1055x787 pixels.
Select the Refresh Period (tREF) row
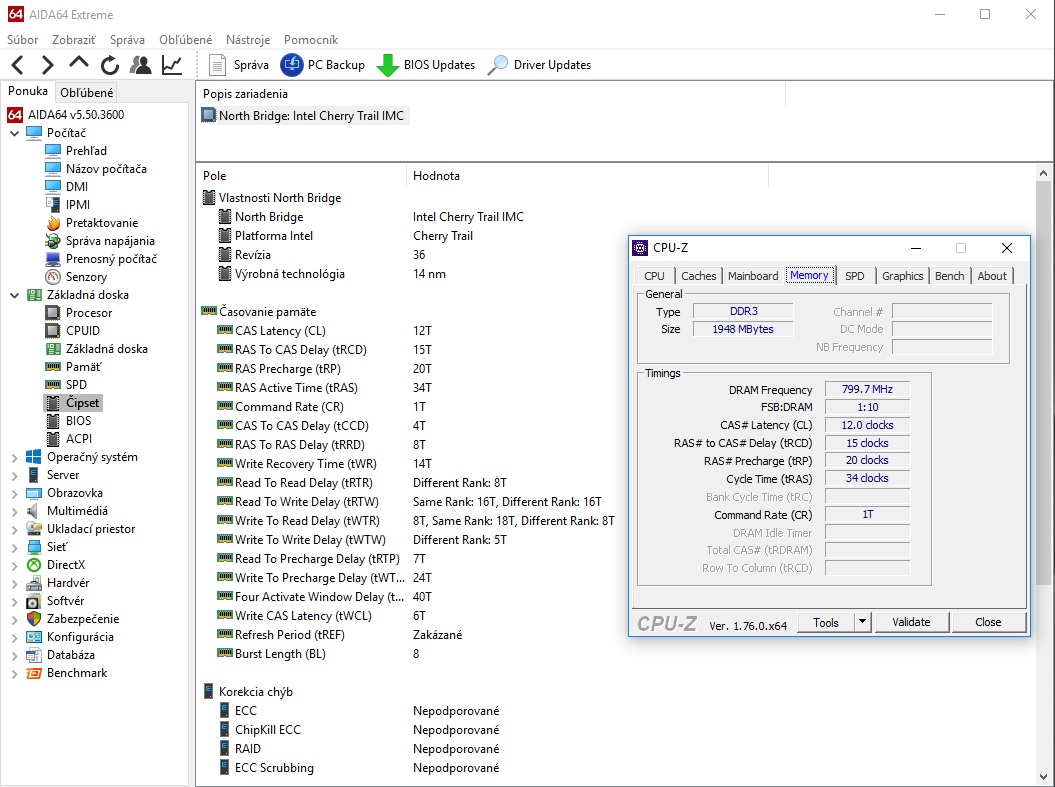click(x=408, y=635)
